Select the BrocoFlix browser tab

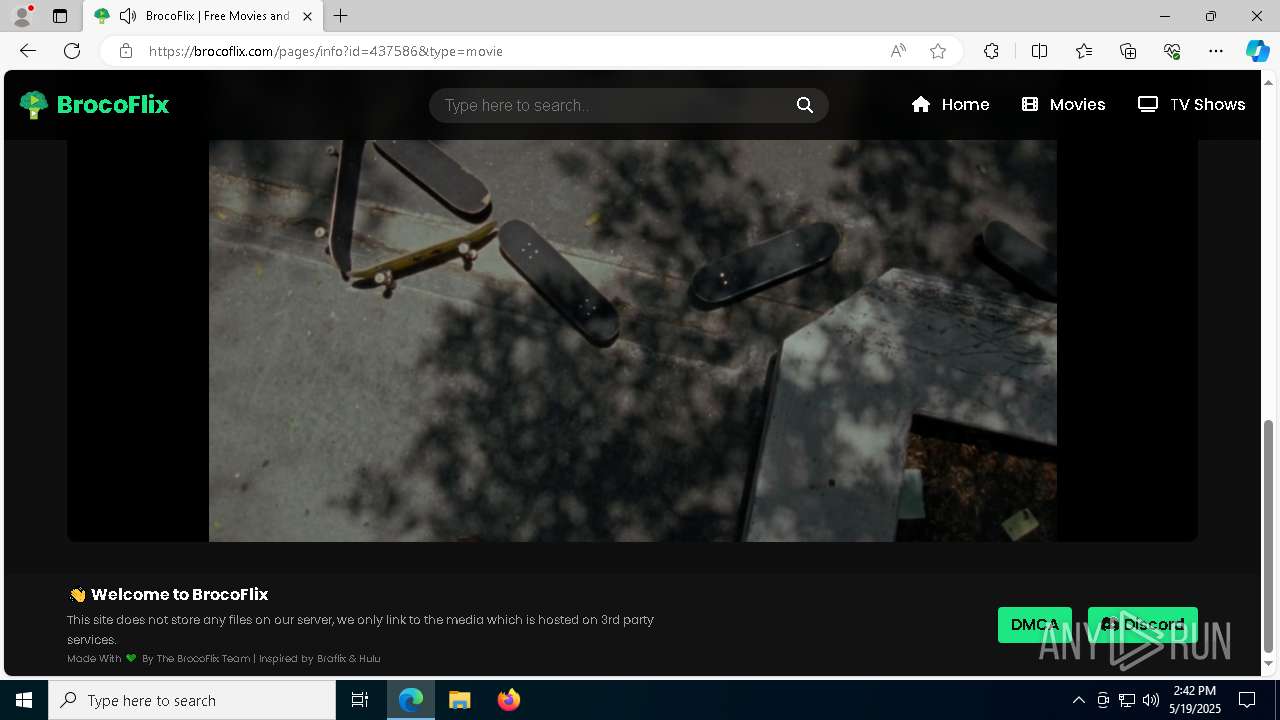click(203, 16)
